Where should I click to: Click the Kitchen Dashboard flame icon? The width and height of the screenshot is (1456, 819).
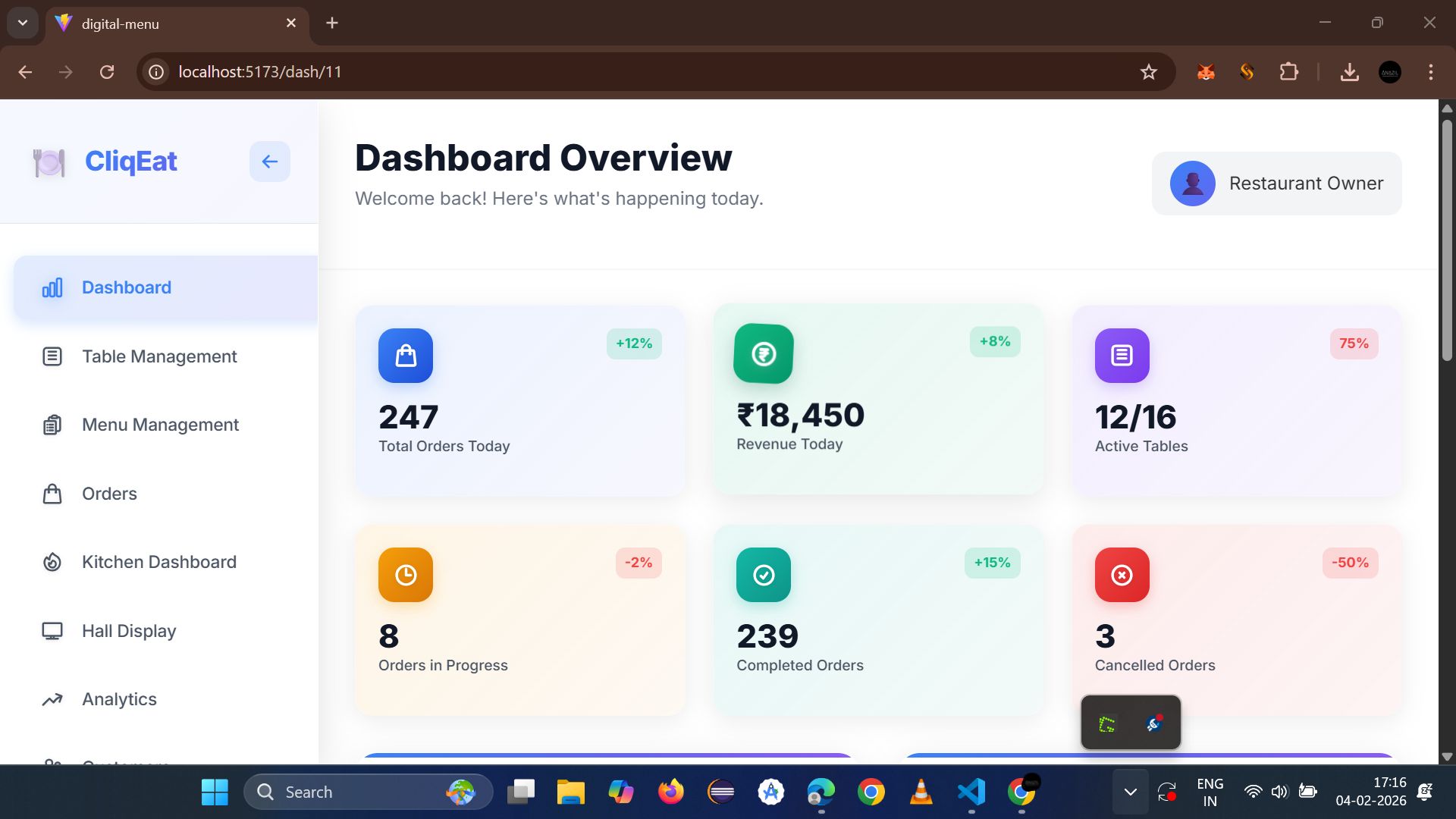coord(52,562)
